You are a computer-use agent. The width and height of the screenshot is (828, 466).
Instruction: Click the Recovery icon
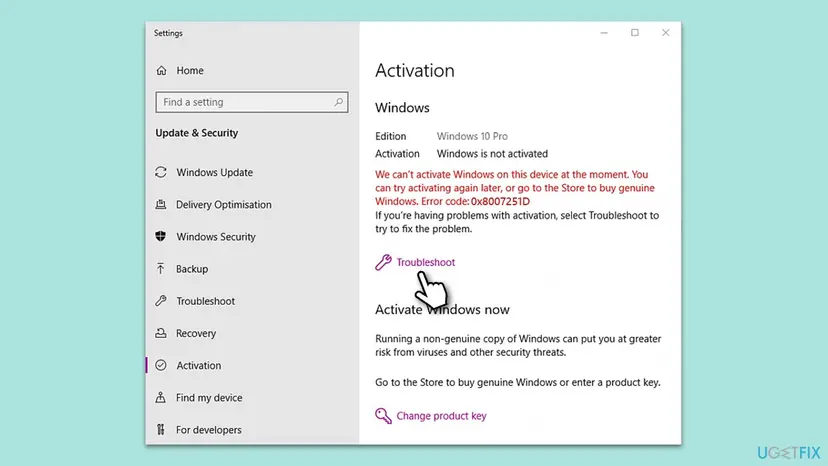pos(161,333)
